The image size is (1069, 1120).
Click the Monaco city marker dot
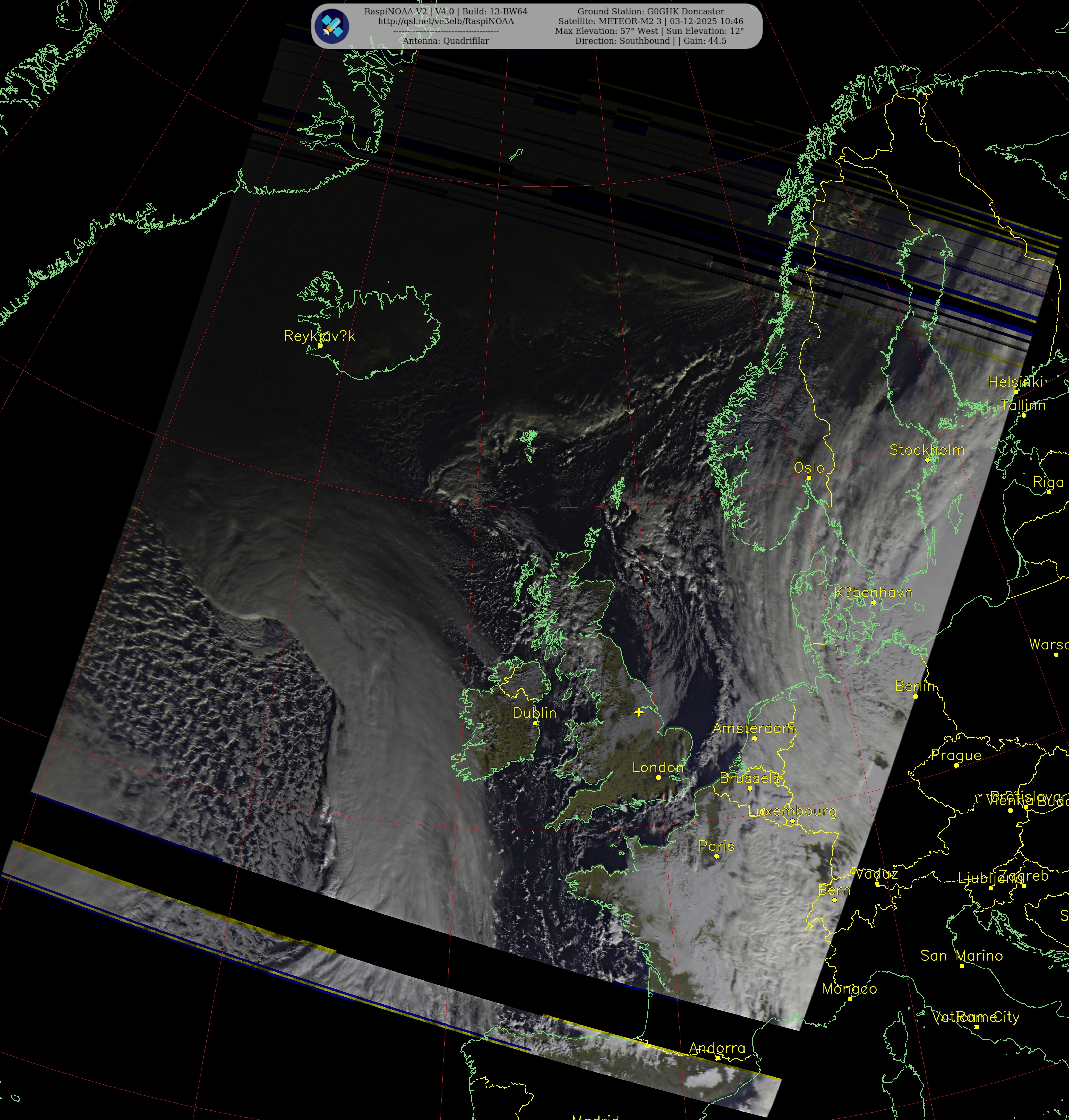pyautogui.click(x=850, y=999)
